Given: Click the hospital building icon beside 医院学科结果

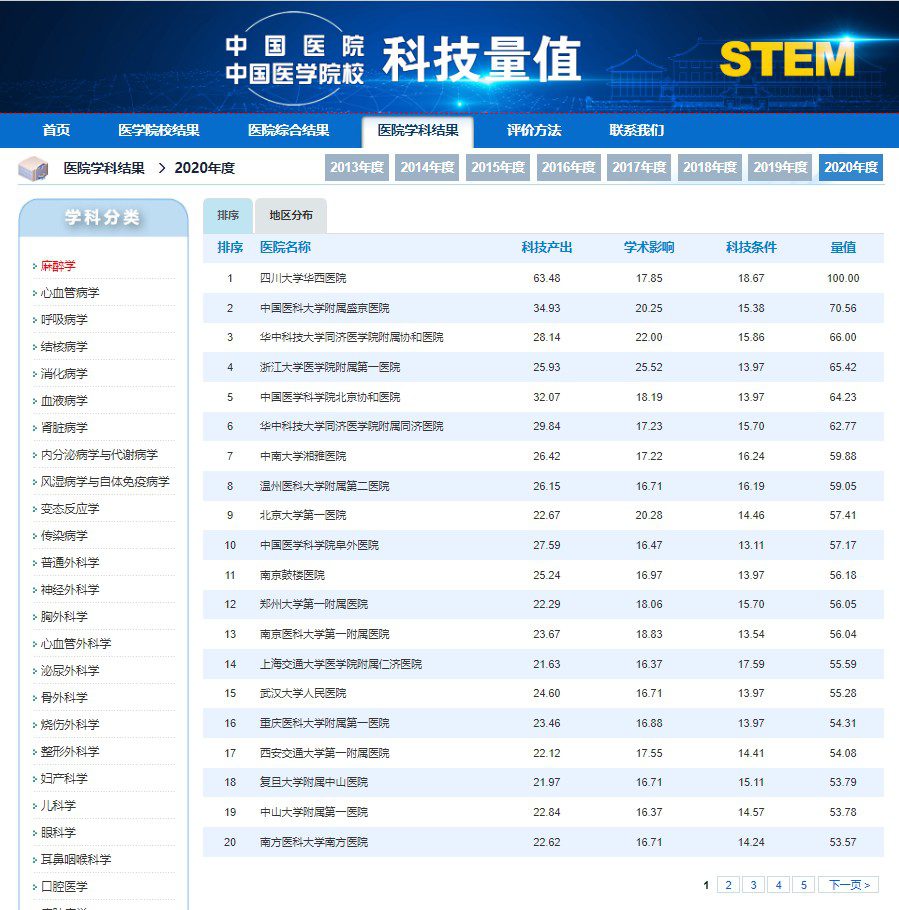Looking at the screenshot, I should click(x=33, y=168).
